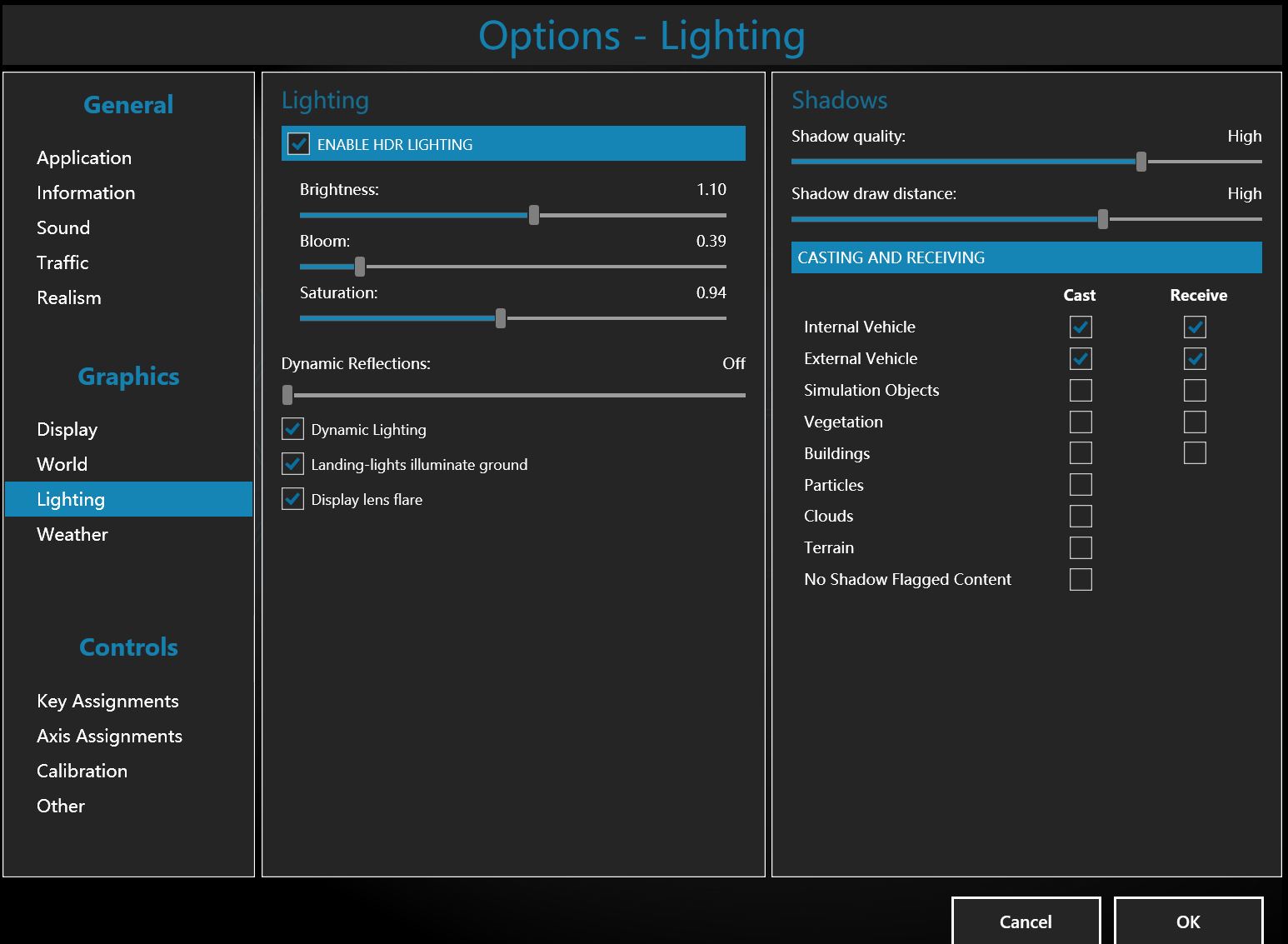Click the Cancel button
Image resolution: width=1288 pixels, height=944 pixels.
[1026, 922]
